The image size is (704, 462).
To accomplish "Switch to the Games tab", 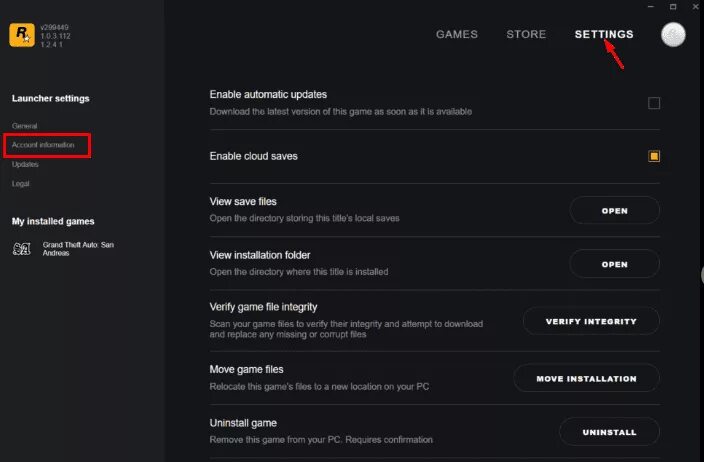I will point(457,34).
